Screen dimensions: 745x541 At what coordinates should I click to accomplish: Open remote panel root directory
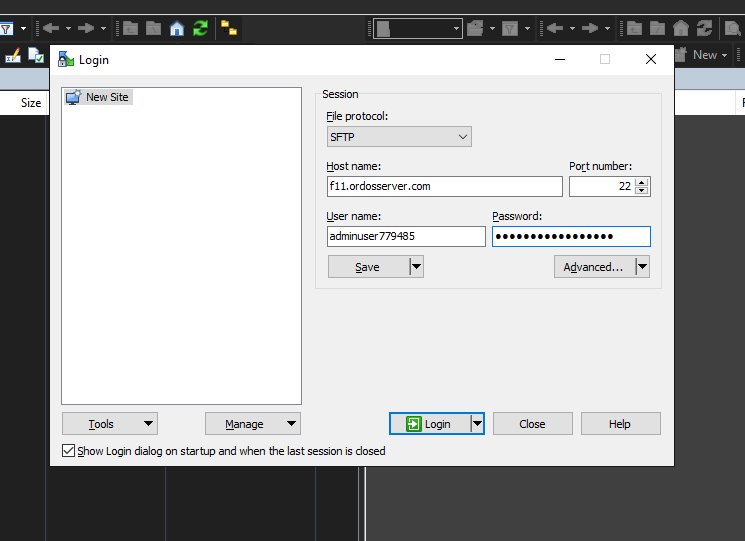(x=658, y=28)
